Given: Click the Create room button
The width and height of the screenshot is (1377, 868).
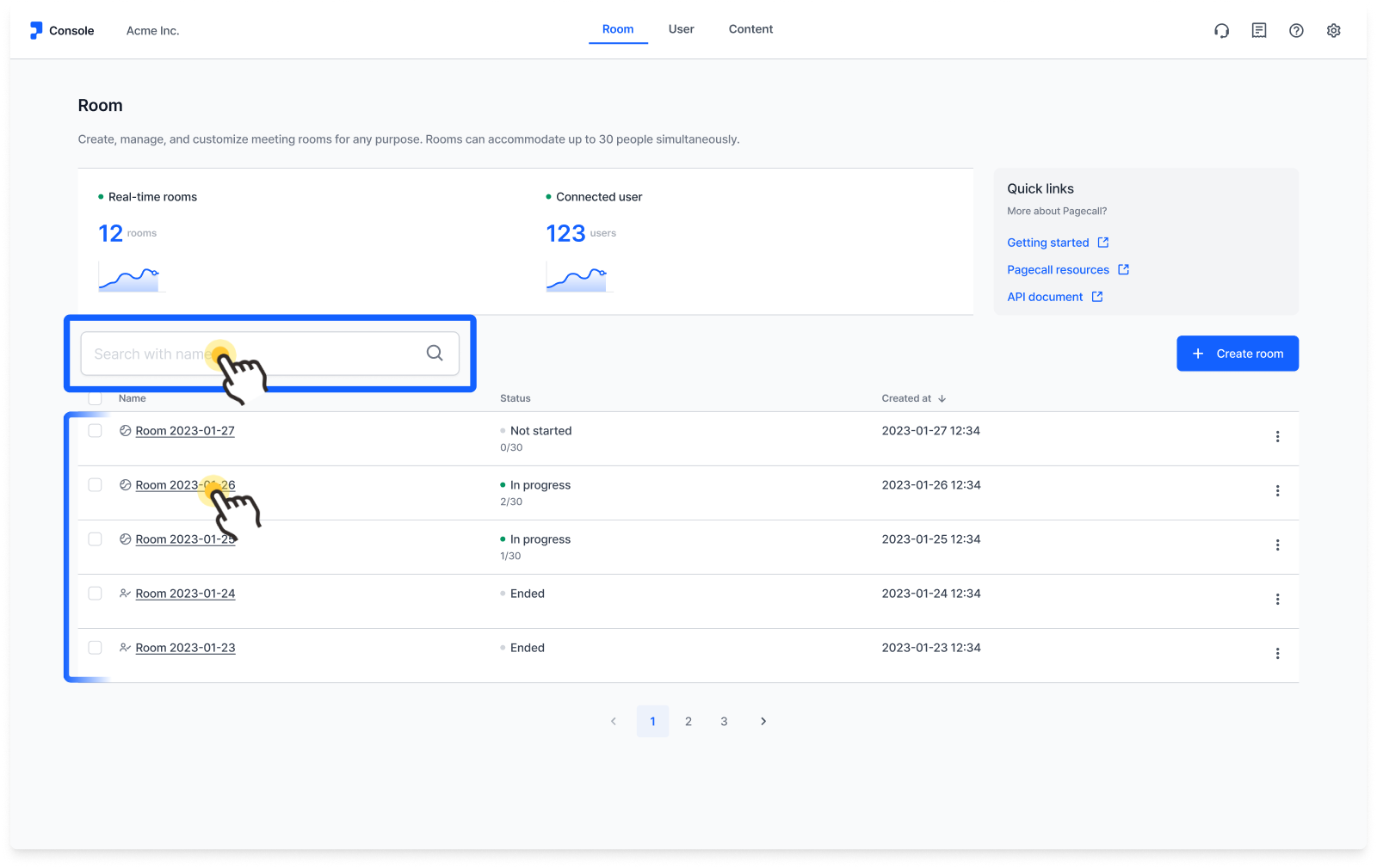Looking at the screenshot, I should click(1238, 354).
